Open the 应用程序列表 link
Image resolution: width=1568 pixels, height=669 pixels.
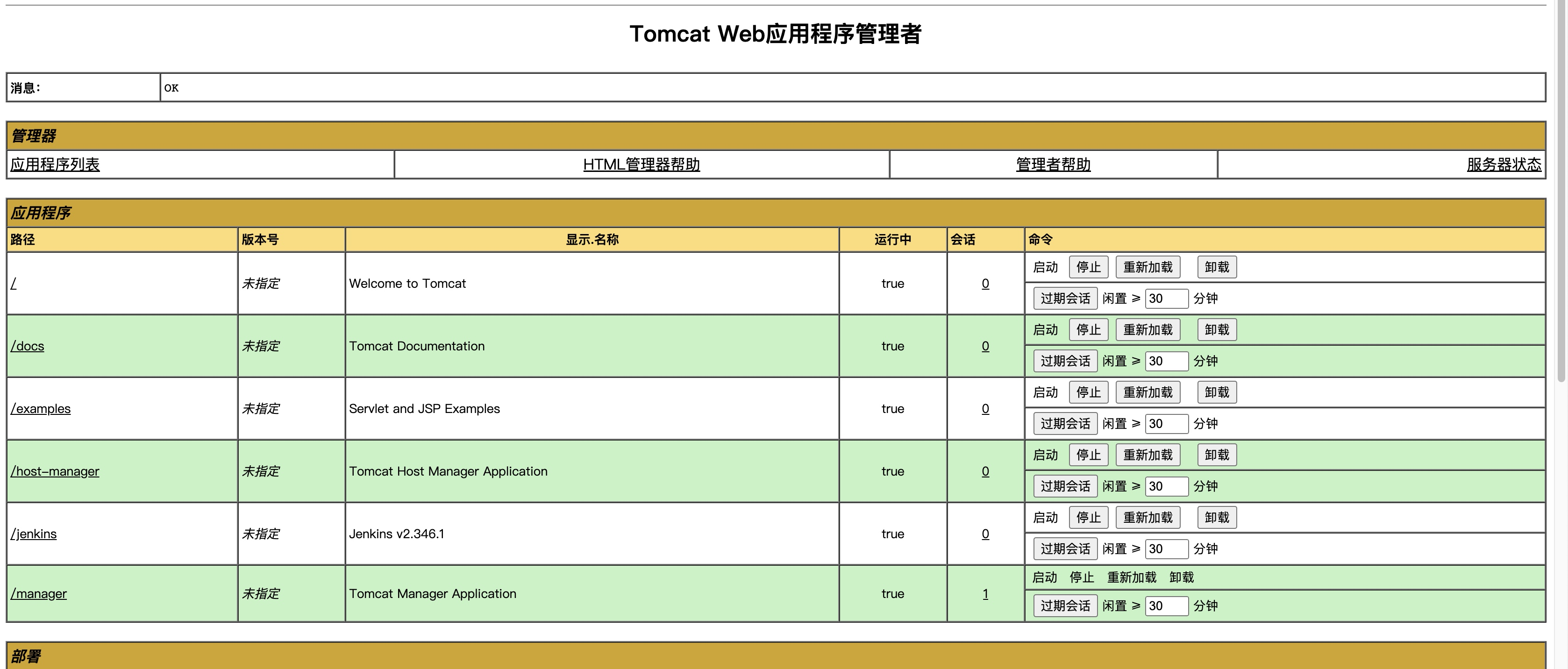click(x=55, y=164)
